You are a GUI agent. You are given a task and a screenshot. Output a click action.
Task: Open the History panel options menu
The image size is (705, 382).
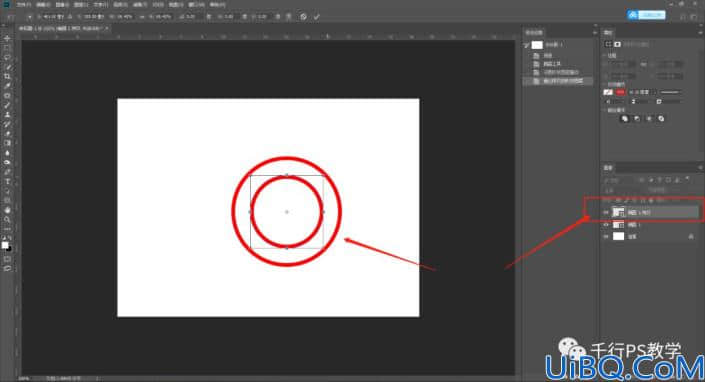point(594,32)
